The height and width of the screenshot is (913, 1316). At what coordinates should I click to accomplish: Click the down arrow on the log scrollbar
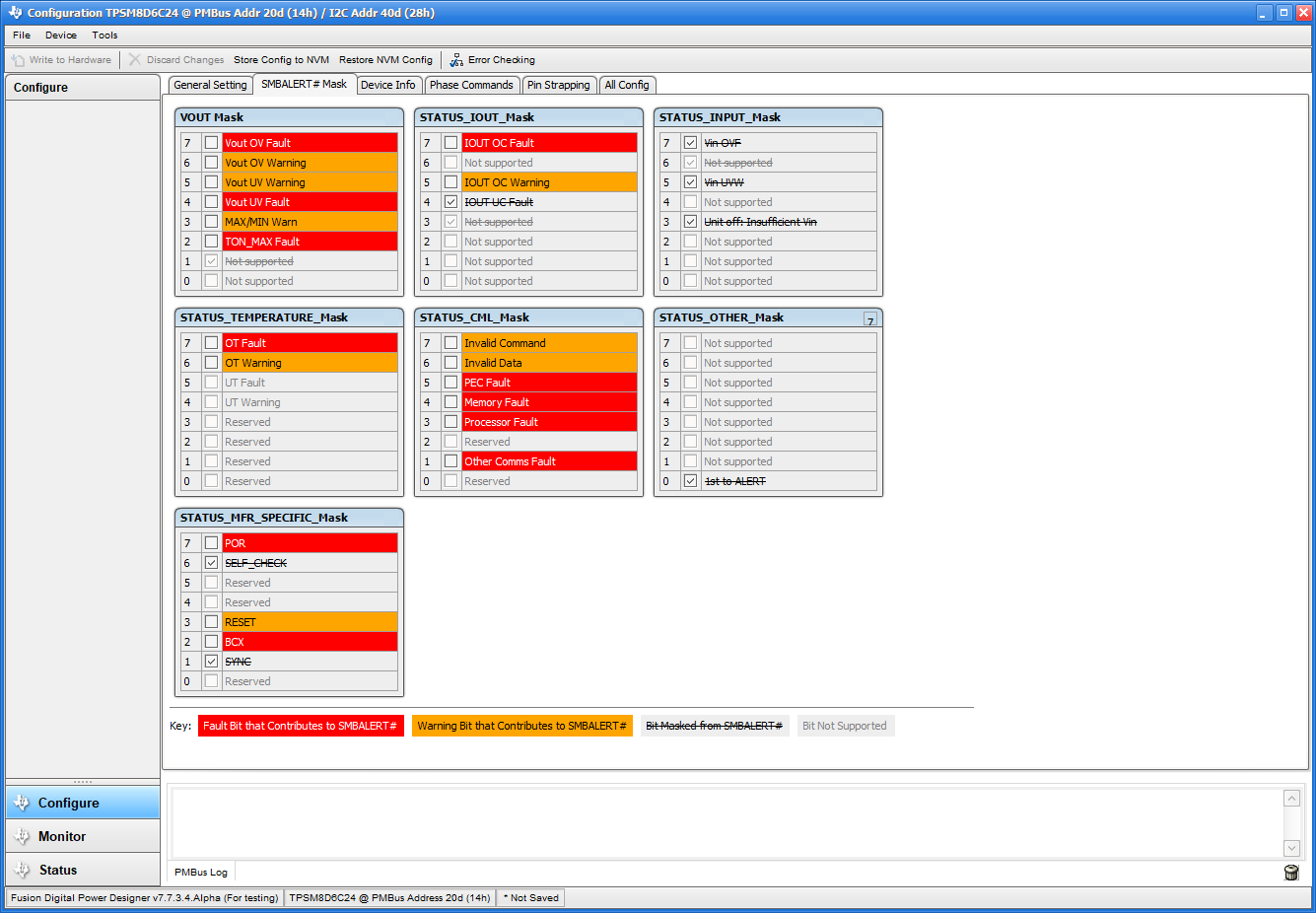pos(1291,848)
